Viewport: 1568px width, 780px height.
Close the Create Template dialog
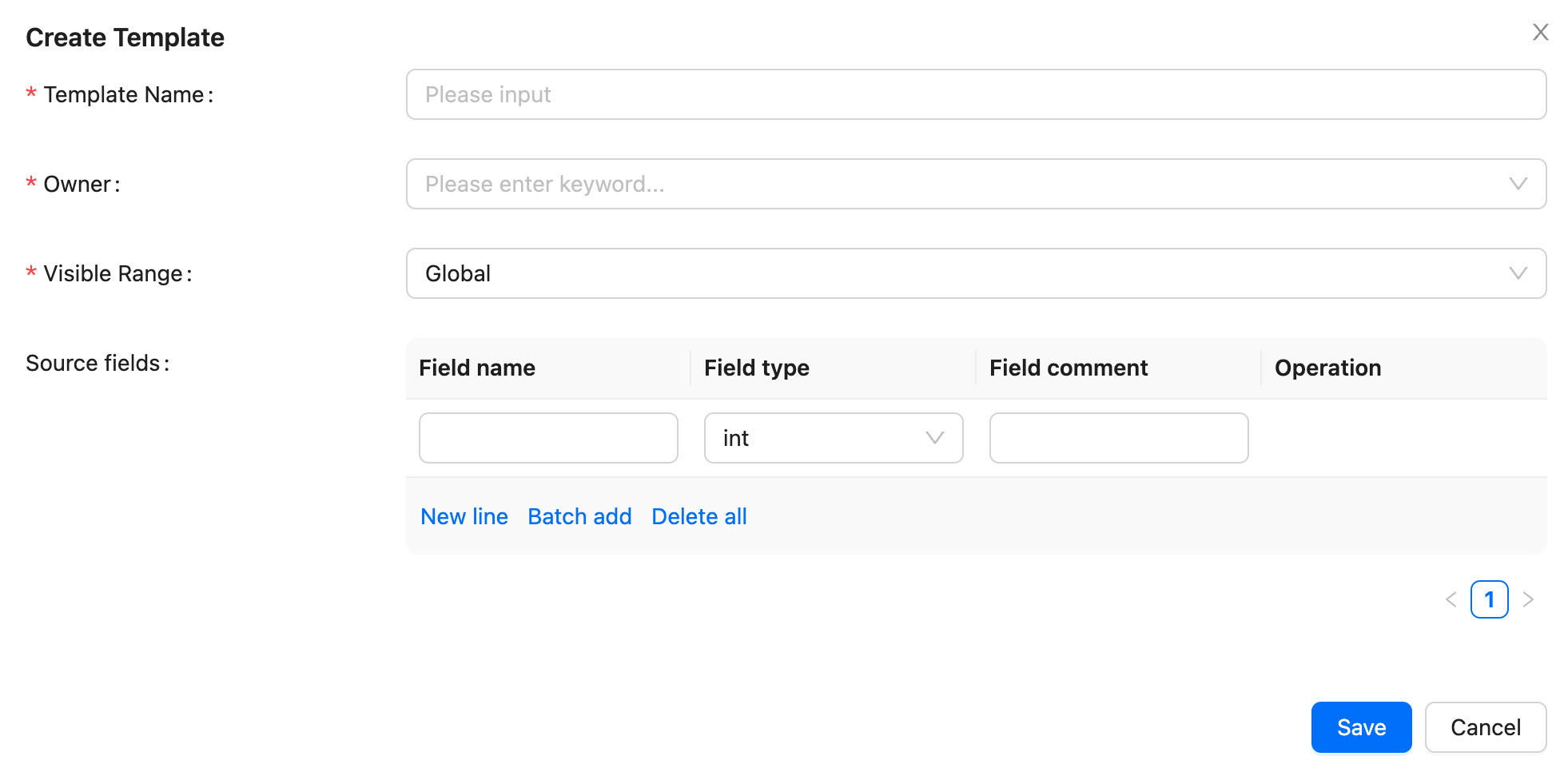click(1540, 32)
